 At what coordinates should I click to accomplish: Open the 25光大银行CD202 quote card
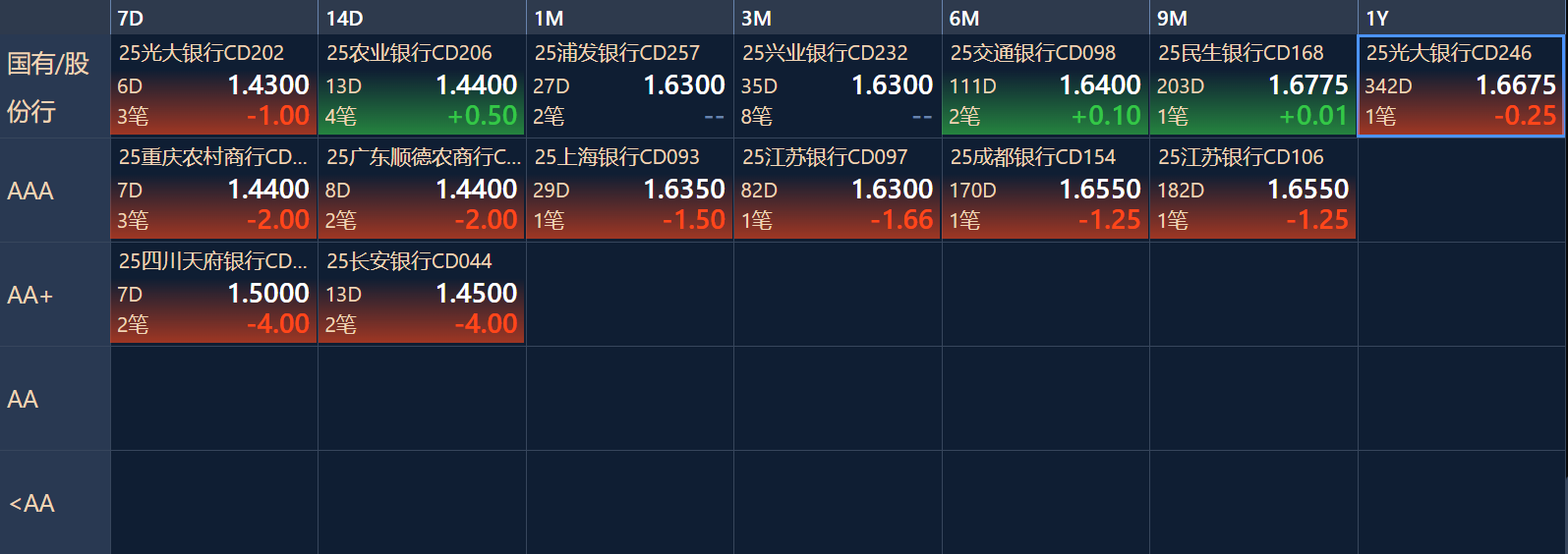213,85
